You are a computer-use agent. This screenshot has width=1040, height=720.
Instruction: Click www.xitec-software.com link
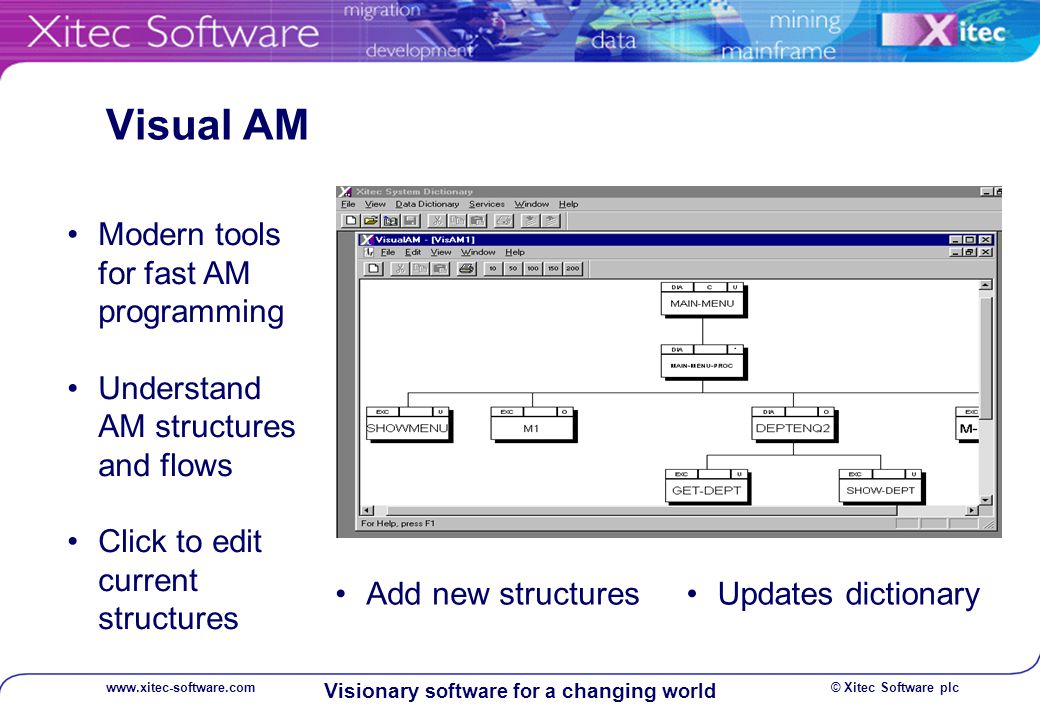tap(180, 688)
